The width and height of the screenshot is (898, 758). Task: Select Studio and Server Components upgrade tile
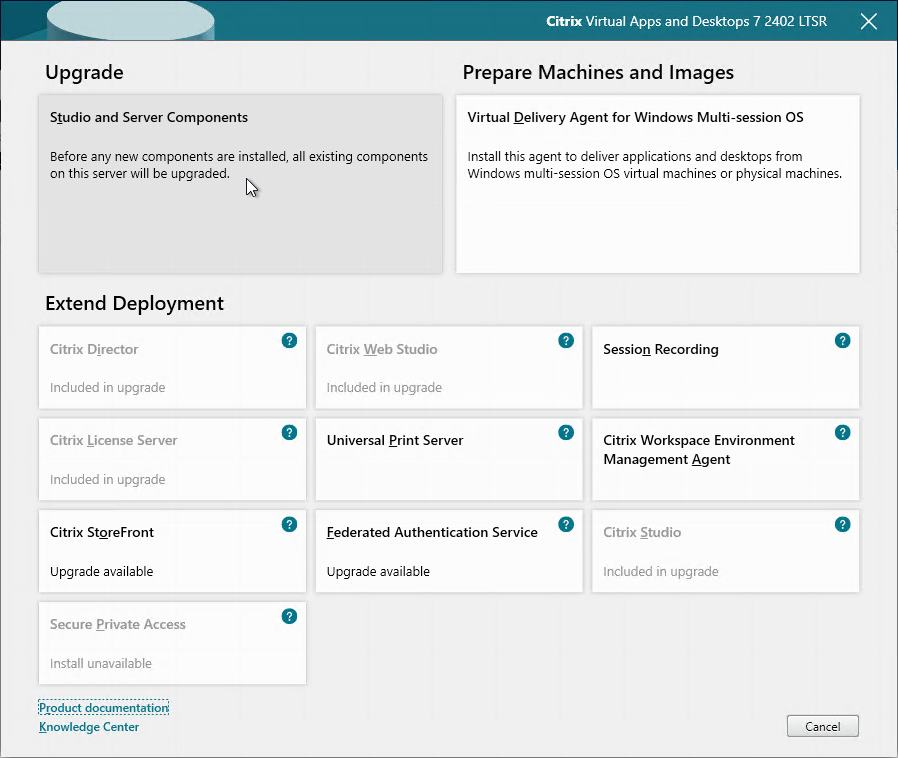tap(241, 184)
